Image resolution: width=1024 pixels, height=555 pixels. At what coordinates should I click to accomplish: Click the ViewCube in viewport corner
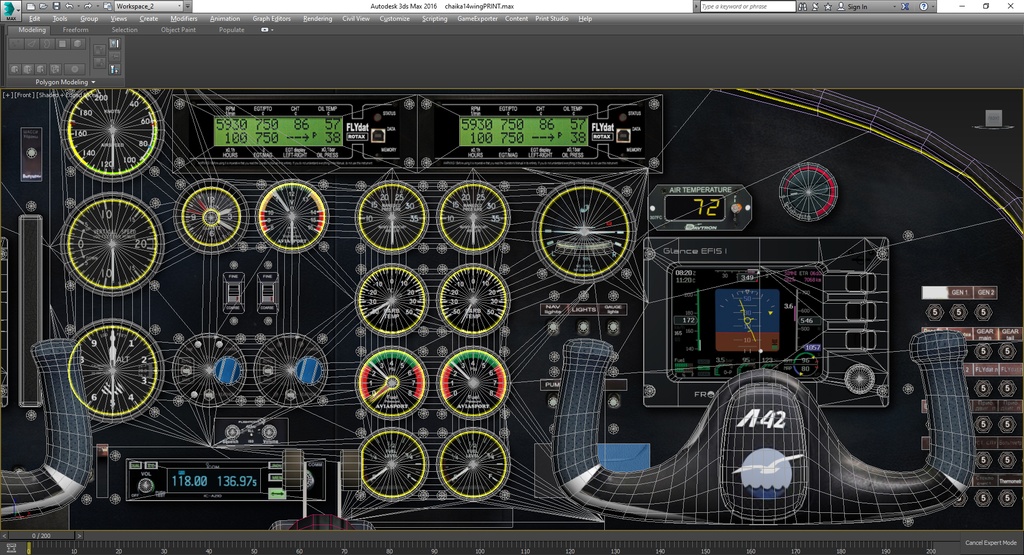(x=993, y=118)
